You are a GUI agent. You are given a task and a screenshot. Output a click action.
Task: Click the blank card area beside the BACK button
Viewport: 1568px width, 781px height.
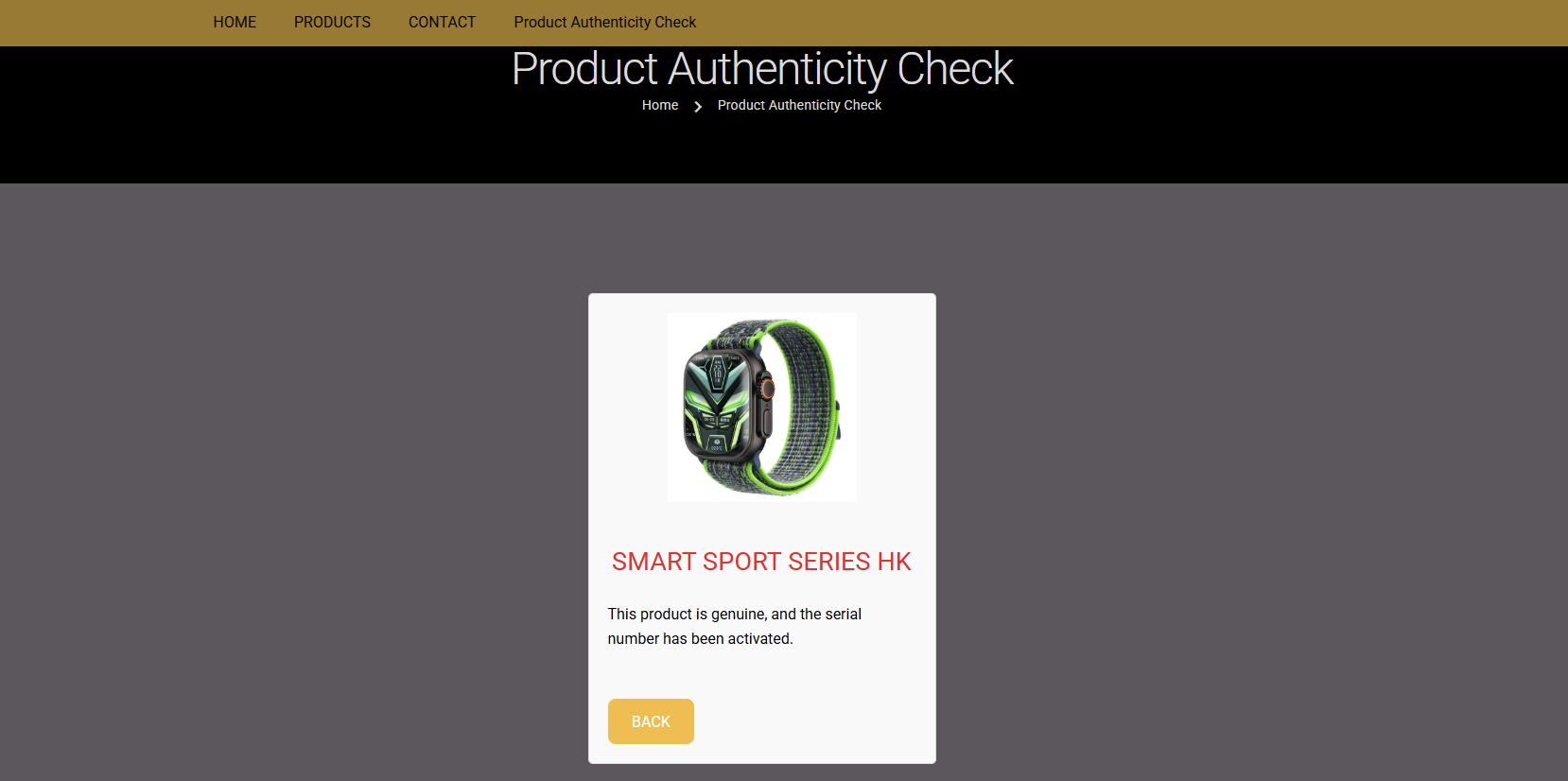click(x=813, y=721)
